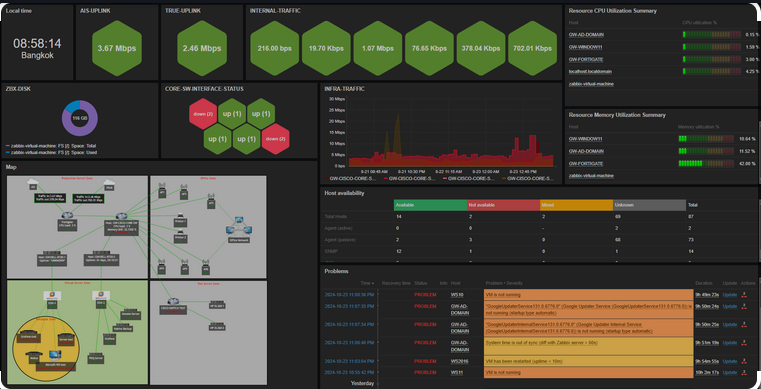Select the Printer 1 icon in Office Zone
This screenshot has height=389, width=761.
tap(181, 215)
